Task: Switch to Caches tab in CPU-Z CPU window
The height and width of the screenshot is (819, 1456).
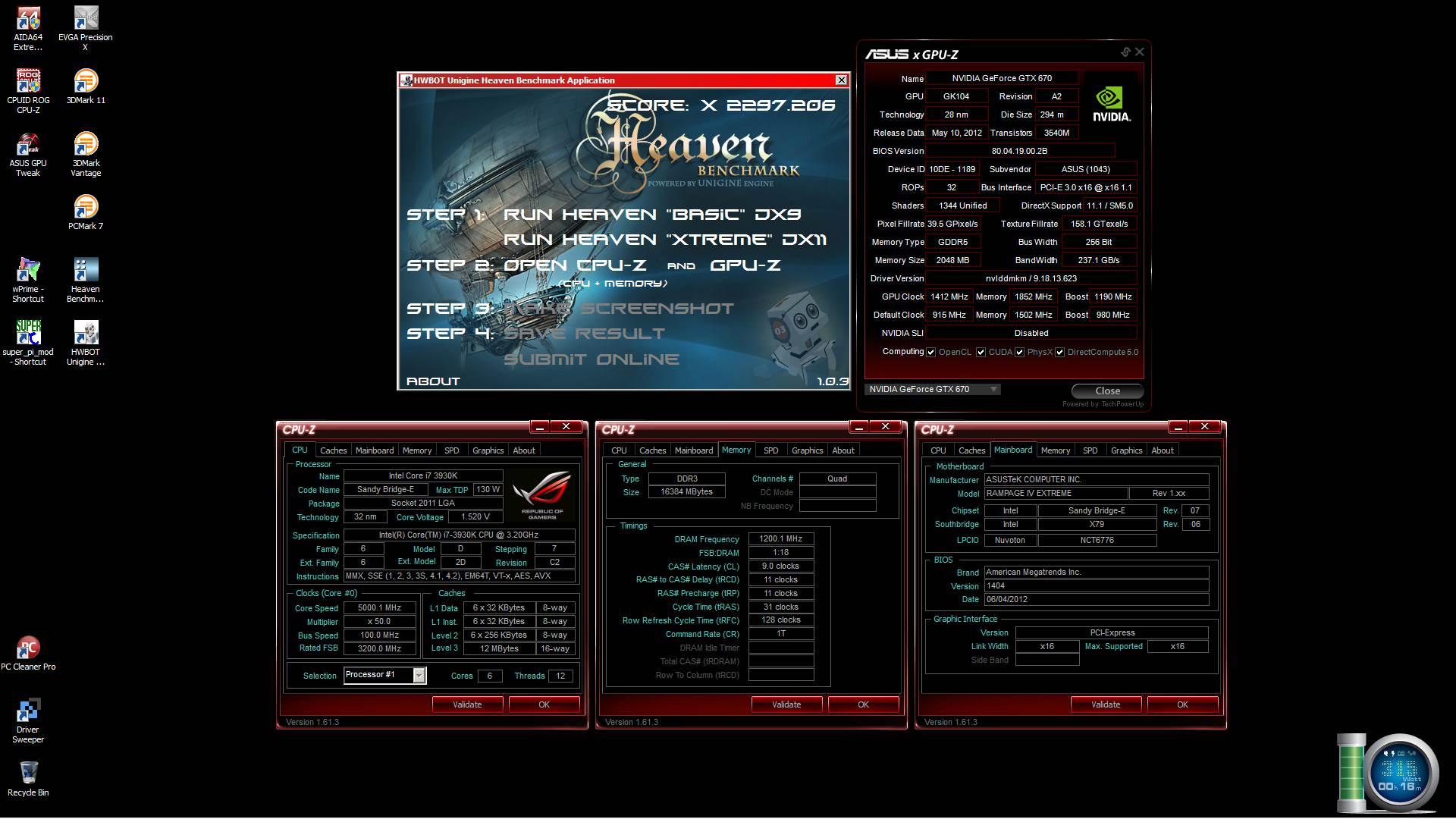Action: pos(333,450)
